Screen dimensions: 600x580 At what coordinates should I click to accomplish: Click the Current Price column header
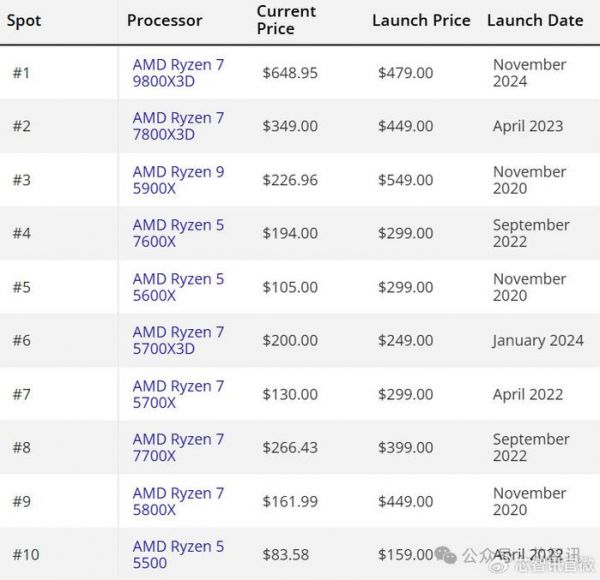(286, 20)
